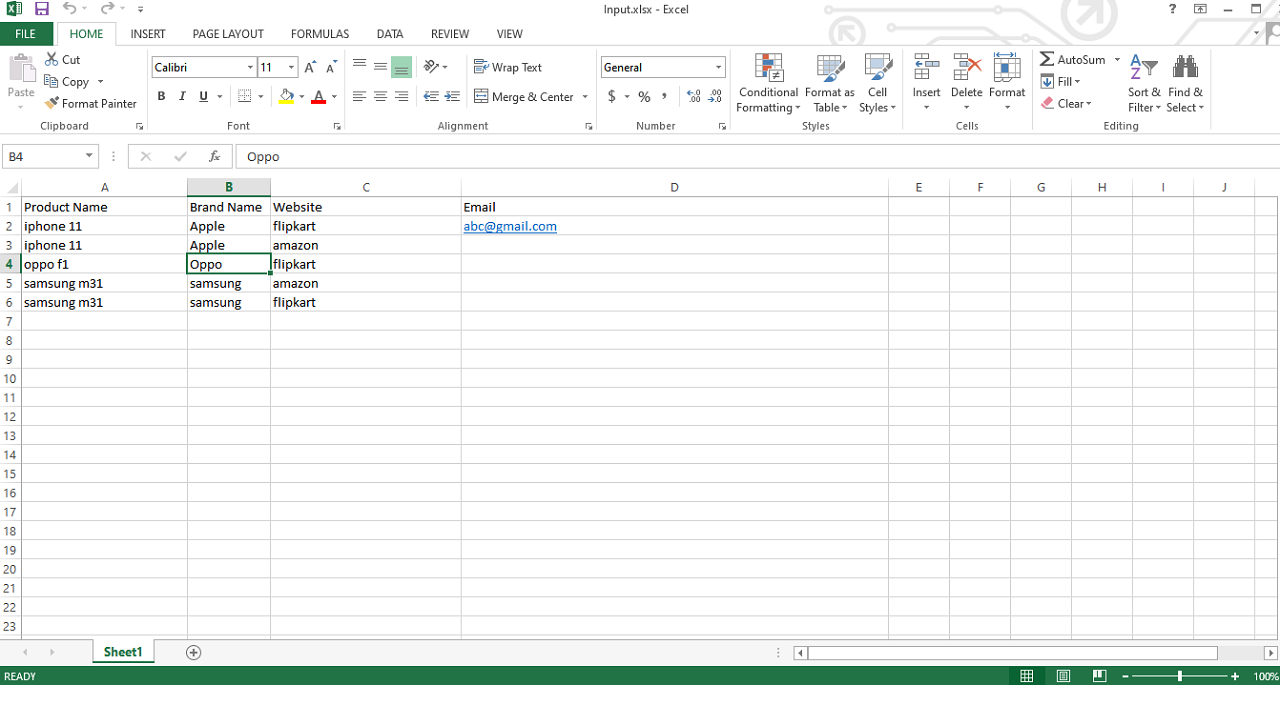
Task: Toggle Bold formatting
Action: pos(161,97)
